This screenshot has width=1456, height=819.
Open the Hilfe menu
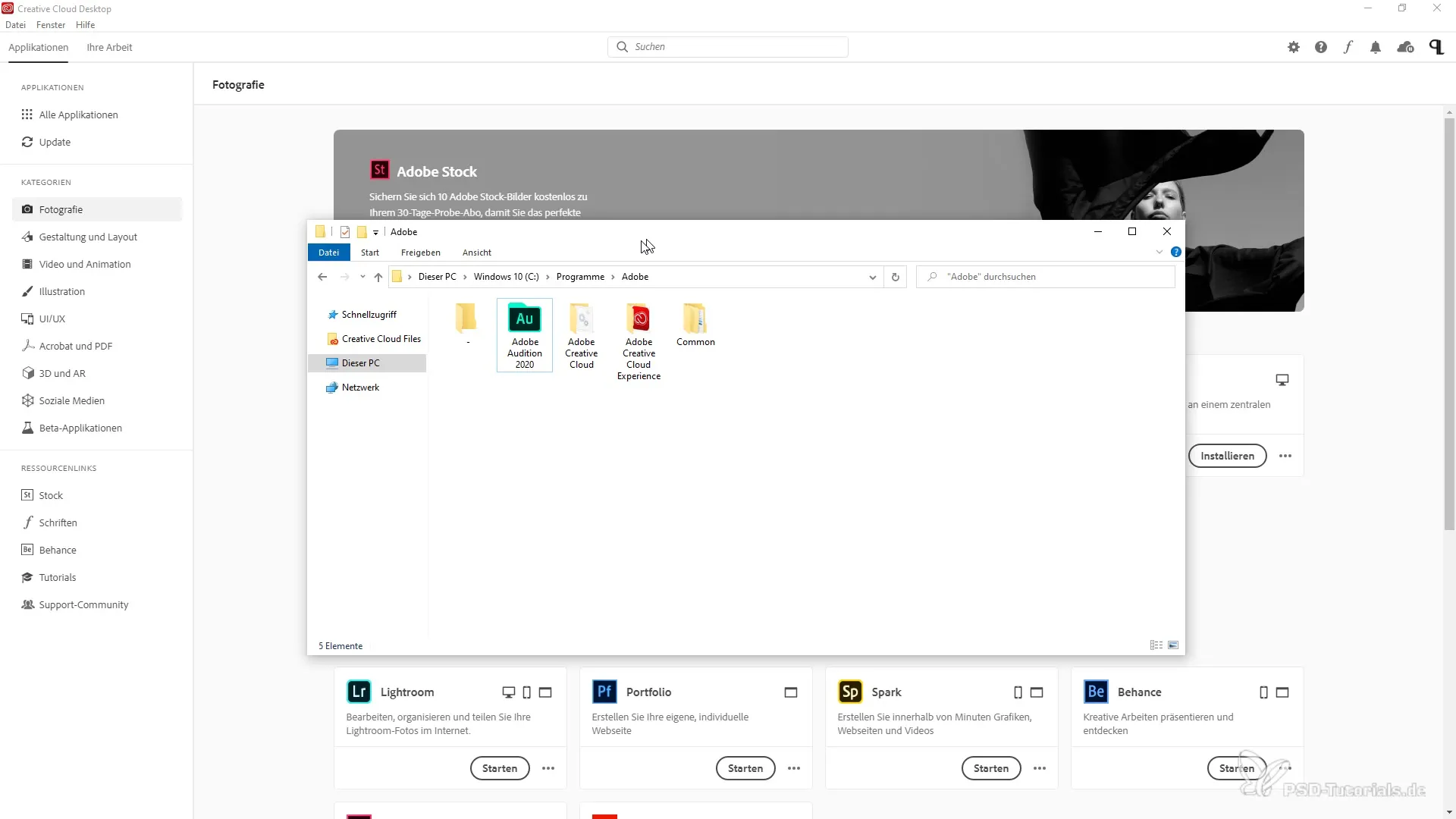[86, 25]
